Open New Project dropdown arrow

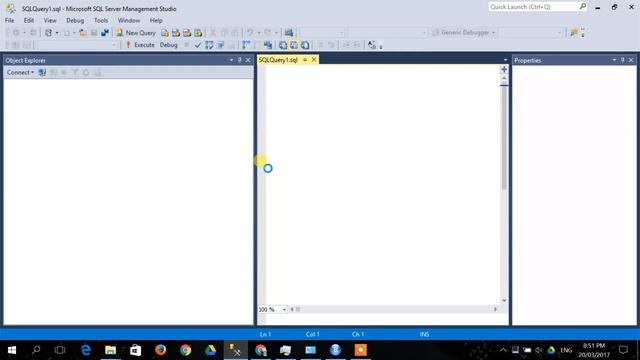(57, 33)
